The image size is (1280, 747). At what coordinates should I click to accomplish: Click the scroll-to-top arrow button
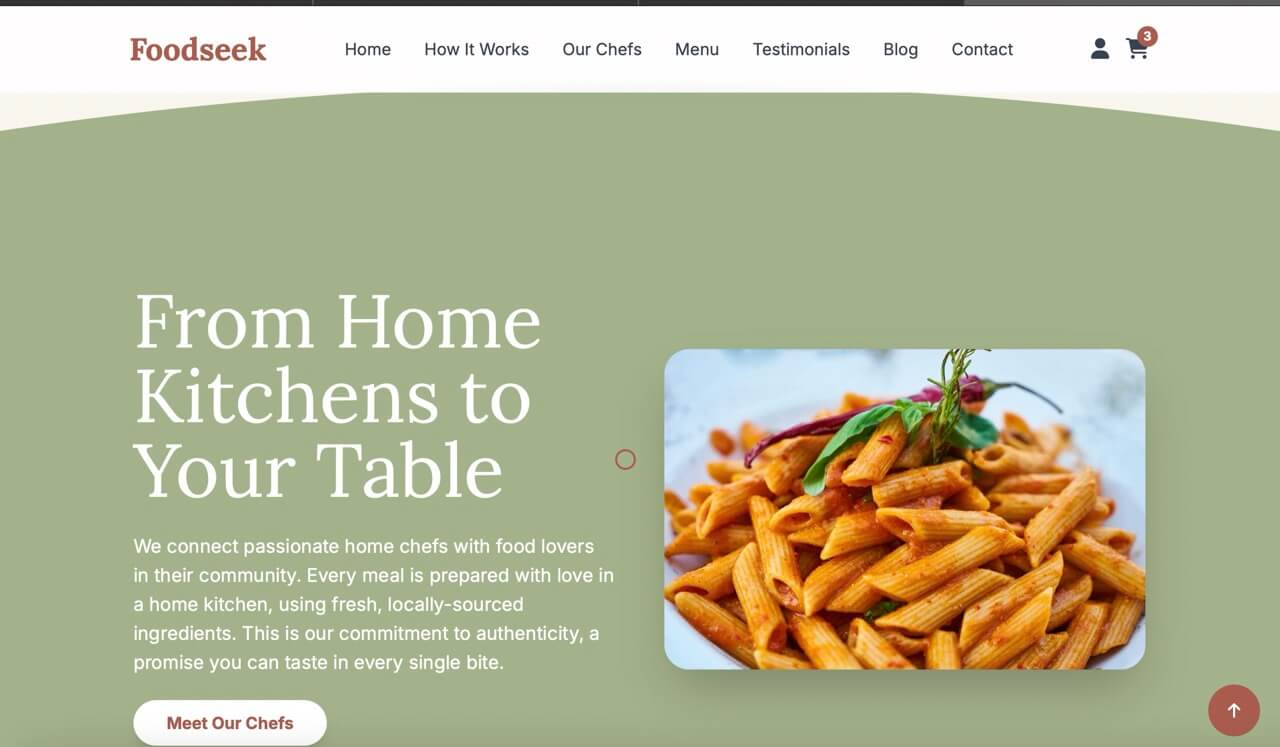click(1233, 710)
